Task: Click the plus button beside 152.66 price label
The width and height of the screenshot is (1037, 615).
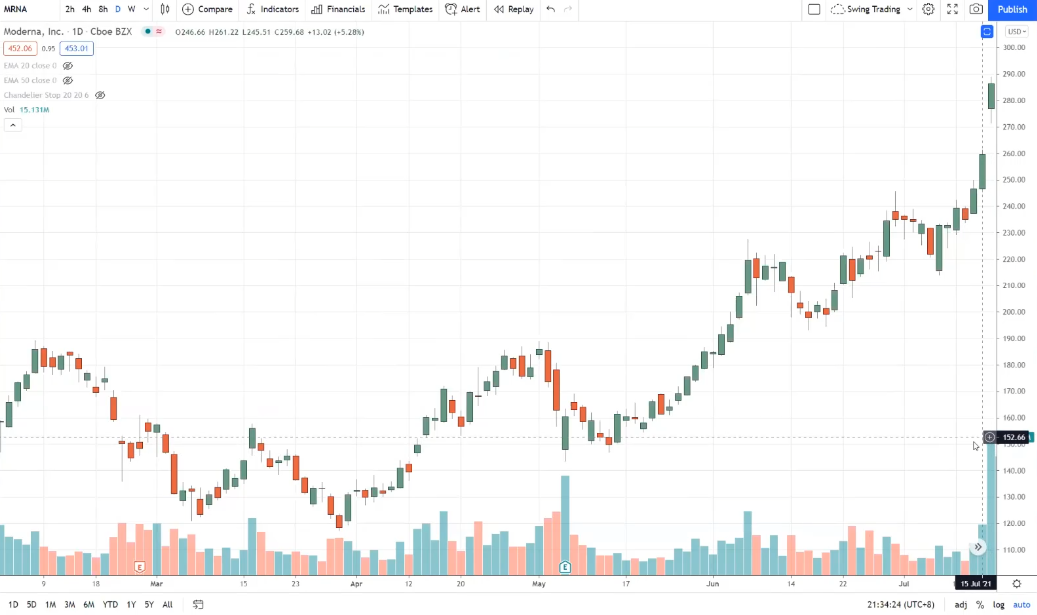Action: 989,437
